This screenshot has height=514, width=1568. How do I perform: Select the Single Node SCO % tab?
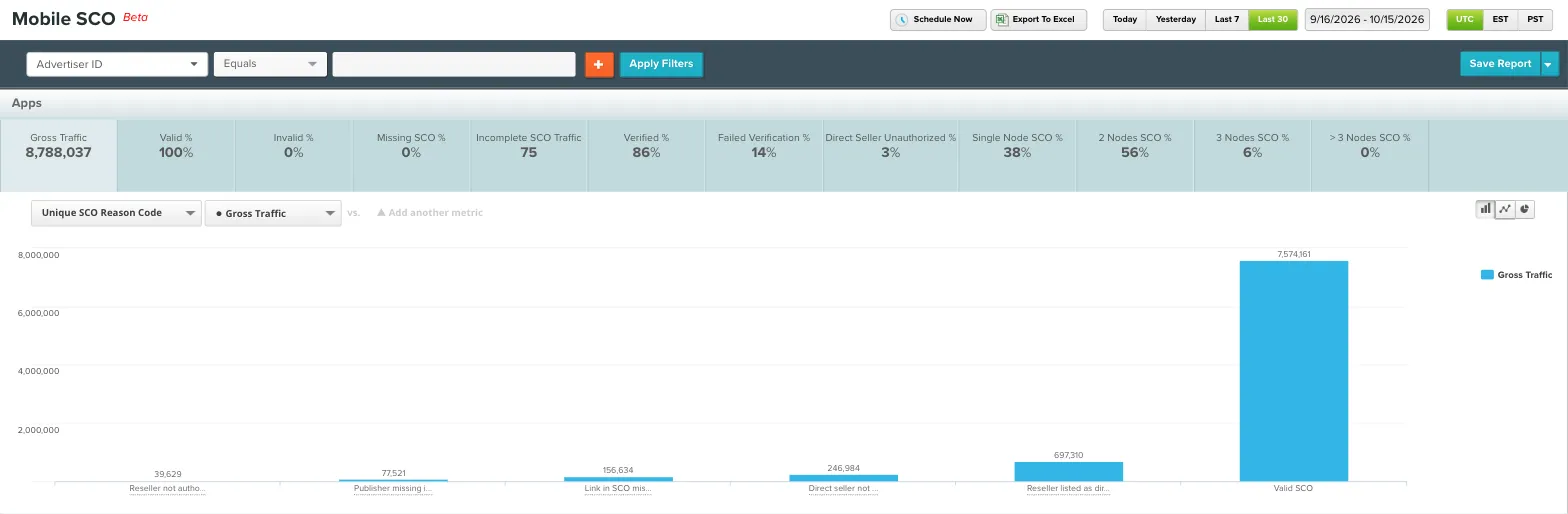pos(1017,155)
